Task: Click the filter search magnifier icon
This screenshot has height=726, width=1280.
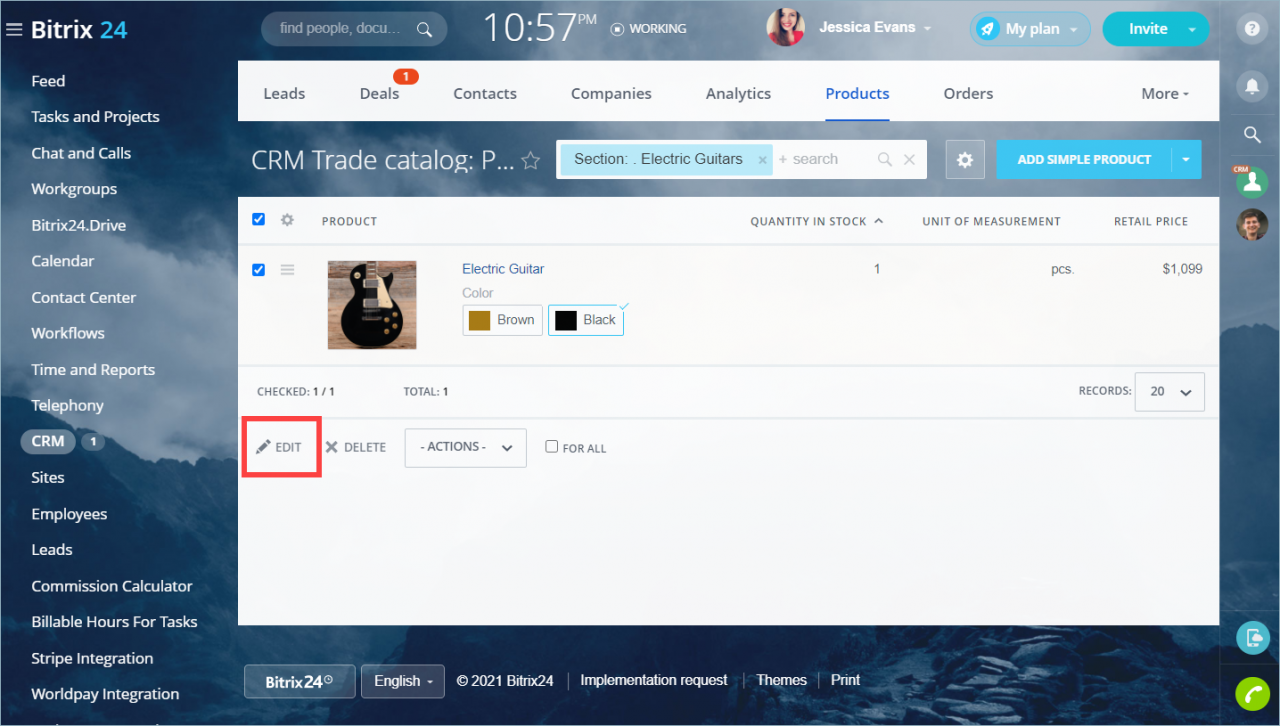Action: (884, 159)
